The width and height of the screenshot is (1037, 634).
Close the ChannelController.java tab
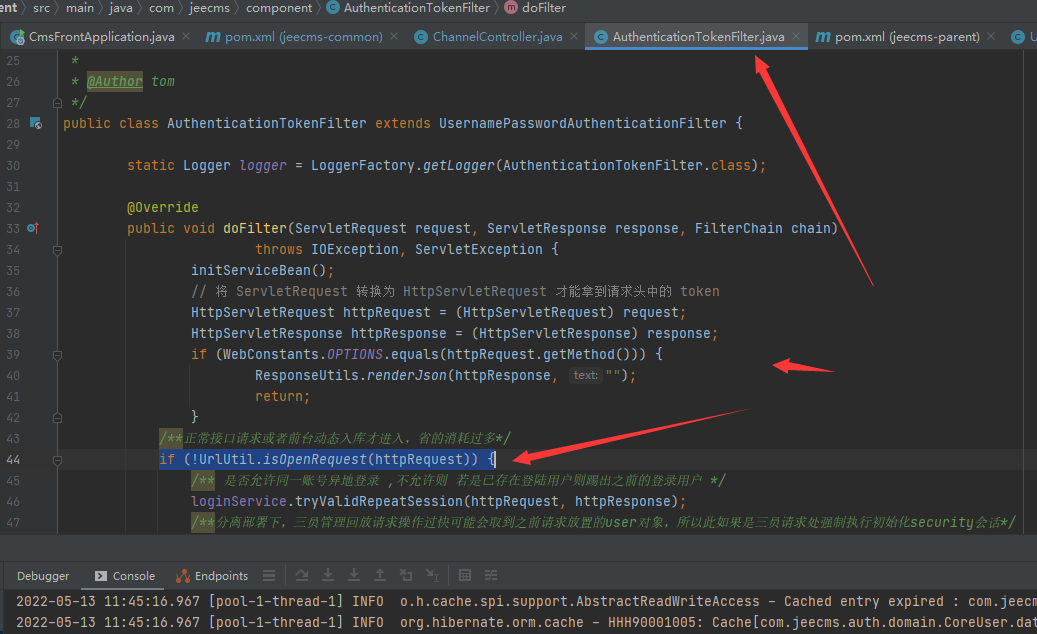pos(573,36)
